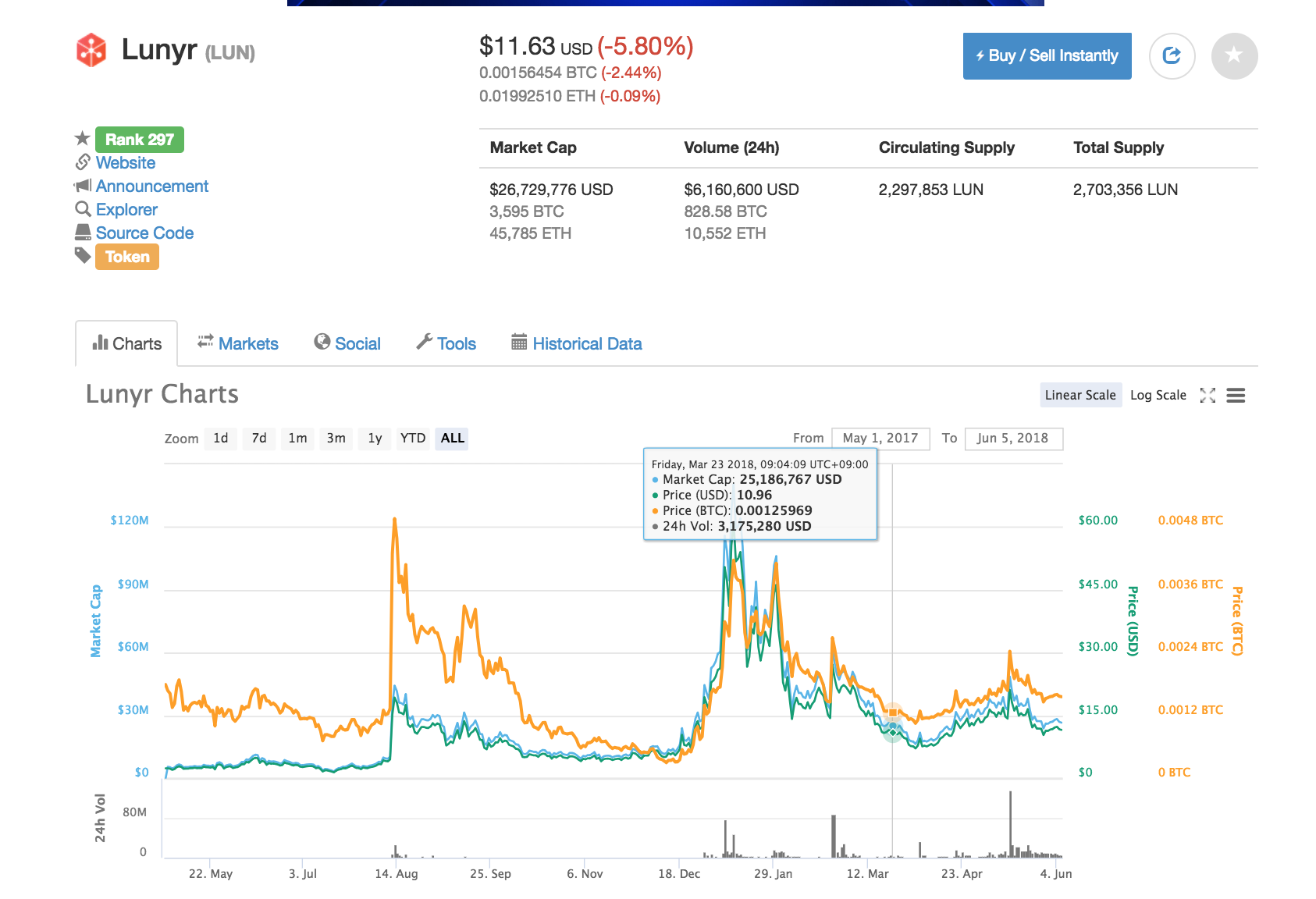Screen dimensions: 1316x899
Task: Click the Price (USD) axis title
Action: point(1133,621)
